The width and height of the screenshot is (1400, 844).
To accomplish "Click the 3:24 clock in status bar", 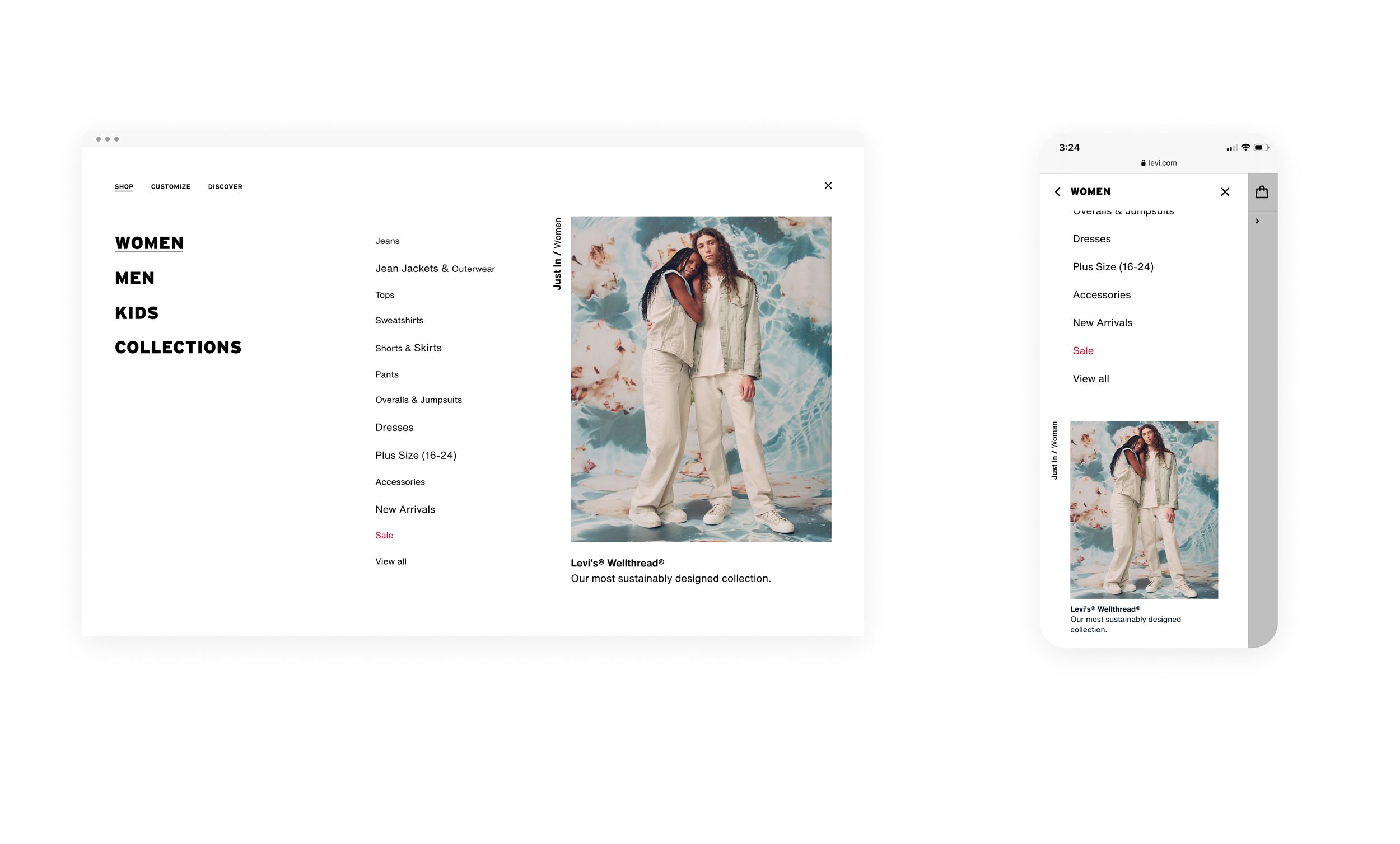I will [1068, 148].
